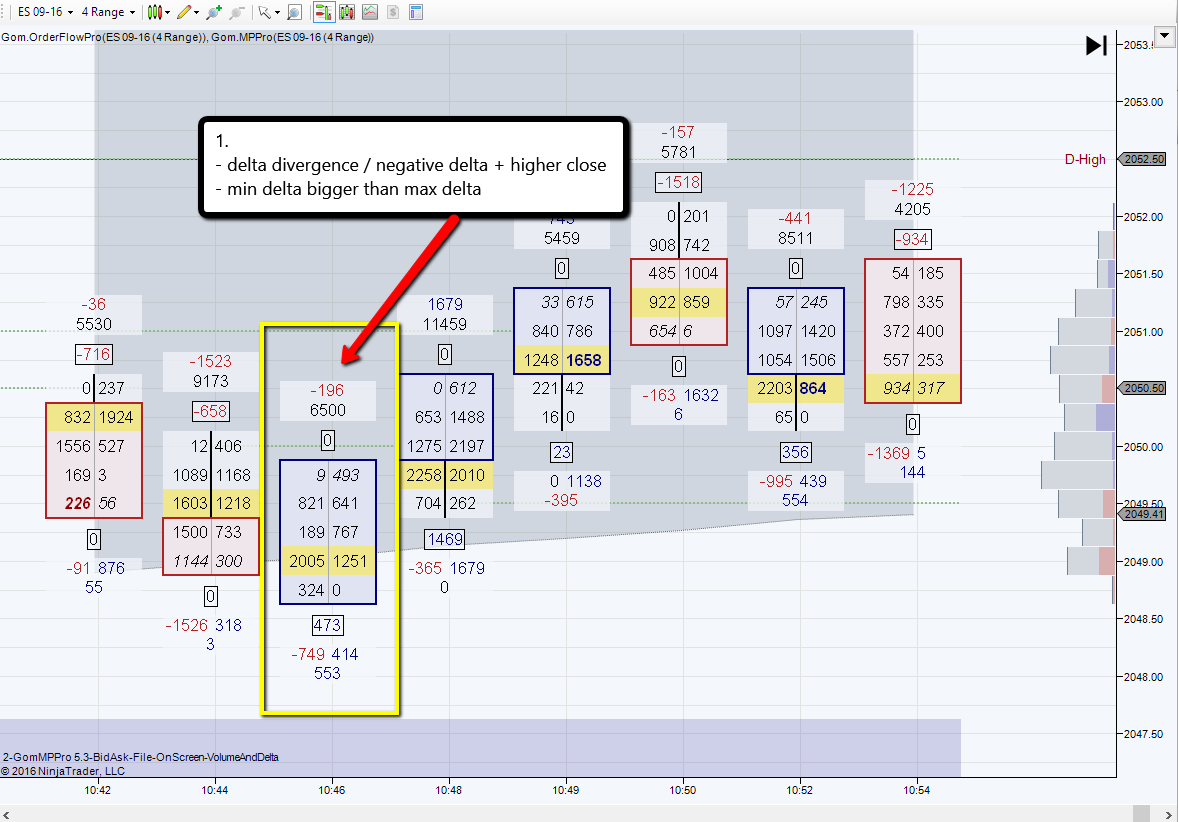The width and height of the screenshot is (1178, 822).
Task: Click the 10:48 time axis label
Action: 449,790
